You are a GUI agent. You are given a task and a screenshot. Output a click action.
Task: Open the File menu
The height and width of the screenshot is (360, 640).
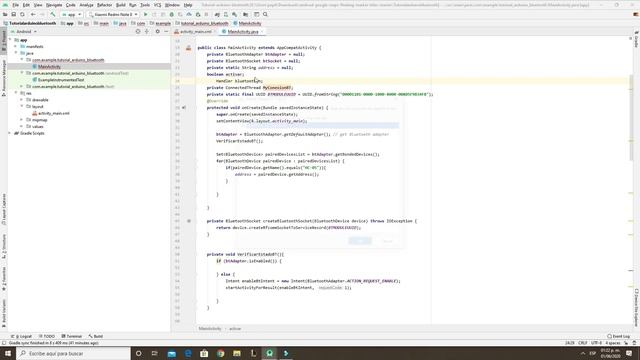(x=16, y=5)
